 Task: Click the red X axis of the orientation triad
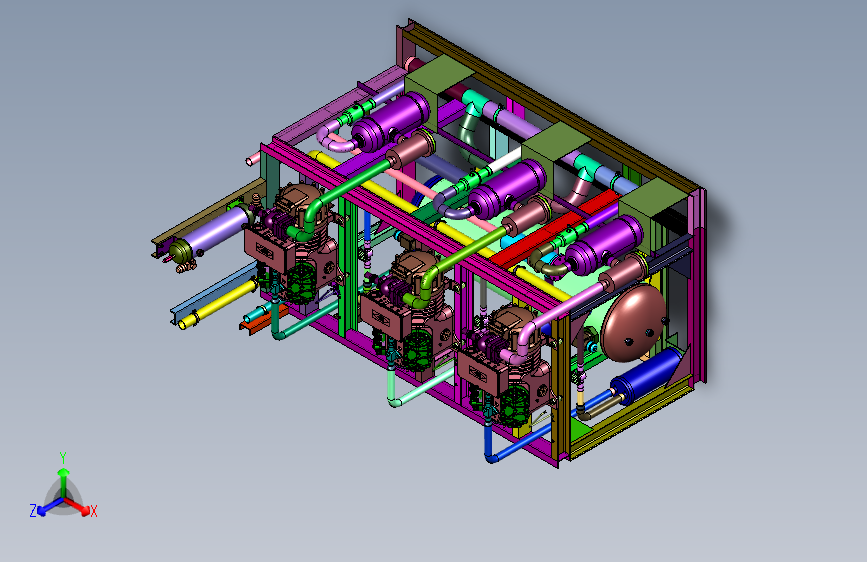pyautogui.click(x=78, y=506)
